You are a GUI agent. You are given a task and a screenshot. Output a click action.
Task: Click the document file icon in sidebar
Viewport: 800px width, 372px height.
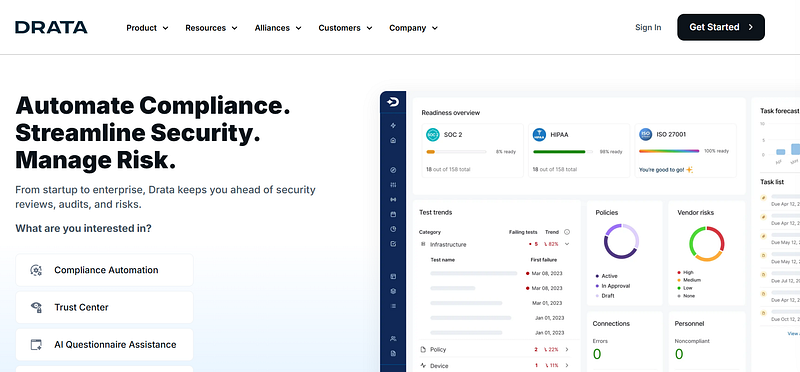[393, 353]
